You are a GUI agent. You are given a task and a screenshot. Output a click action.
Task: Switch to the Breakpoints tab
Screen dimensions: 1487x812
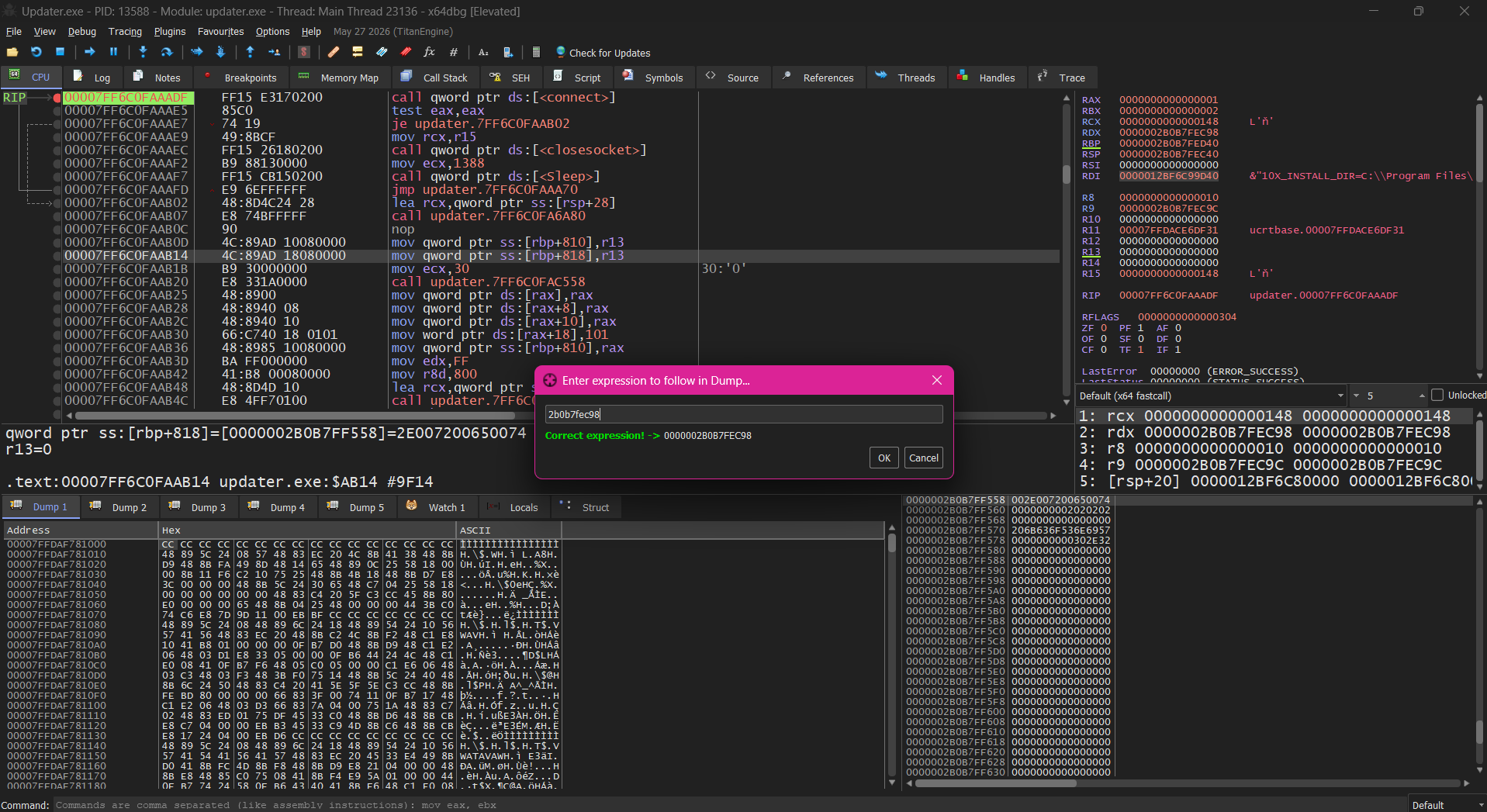click(x=240, y=78)
